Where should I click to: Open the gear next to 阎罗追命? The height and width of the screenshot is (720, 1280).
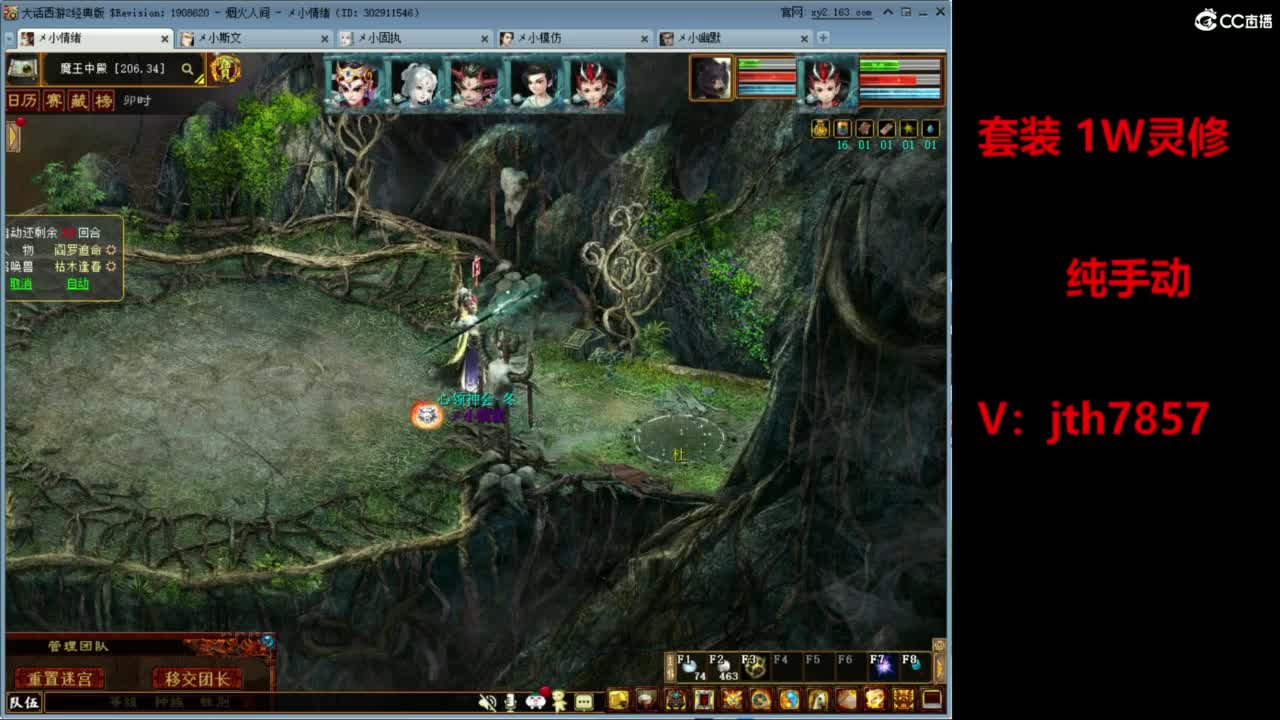click(x=111, y=250)
